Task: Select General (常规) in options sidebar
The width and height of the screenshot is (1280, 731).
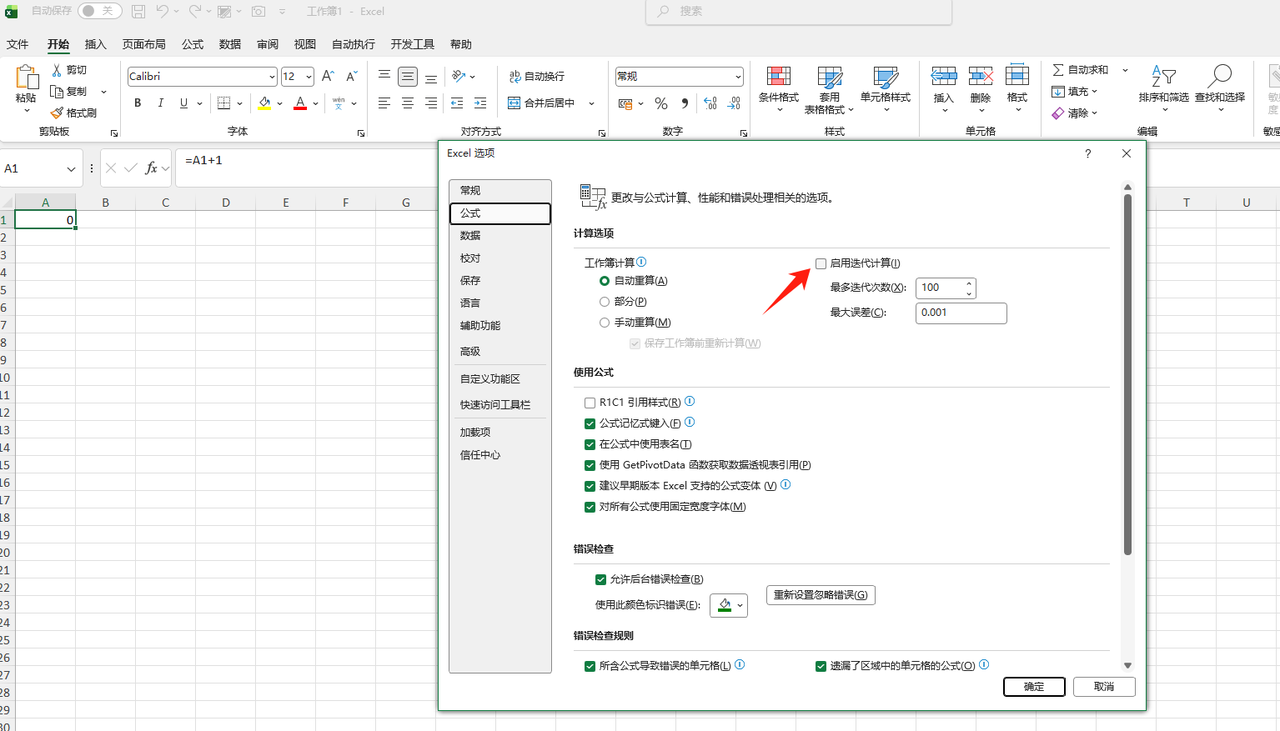Action: coord(500,190)
